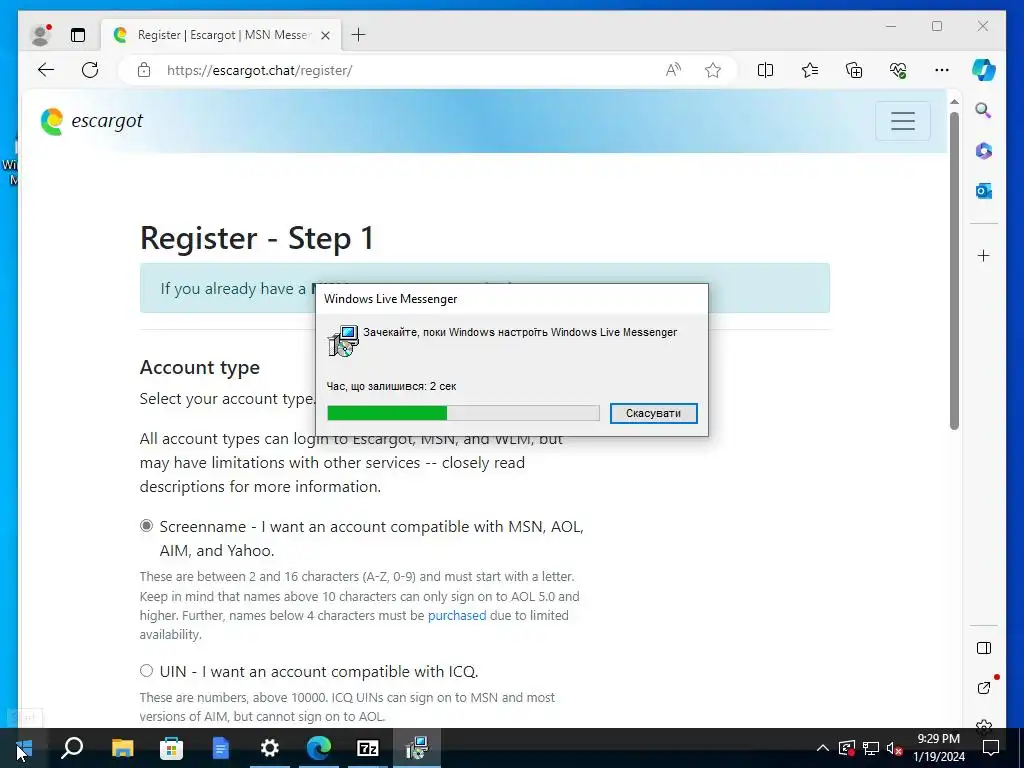Open the network tray icon
The image size is (1024, 768).
tap(871, 748)
